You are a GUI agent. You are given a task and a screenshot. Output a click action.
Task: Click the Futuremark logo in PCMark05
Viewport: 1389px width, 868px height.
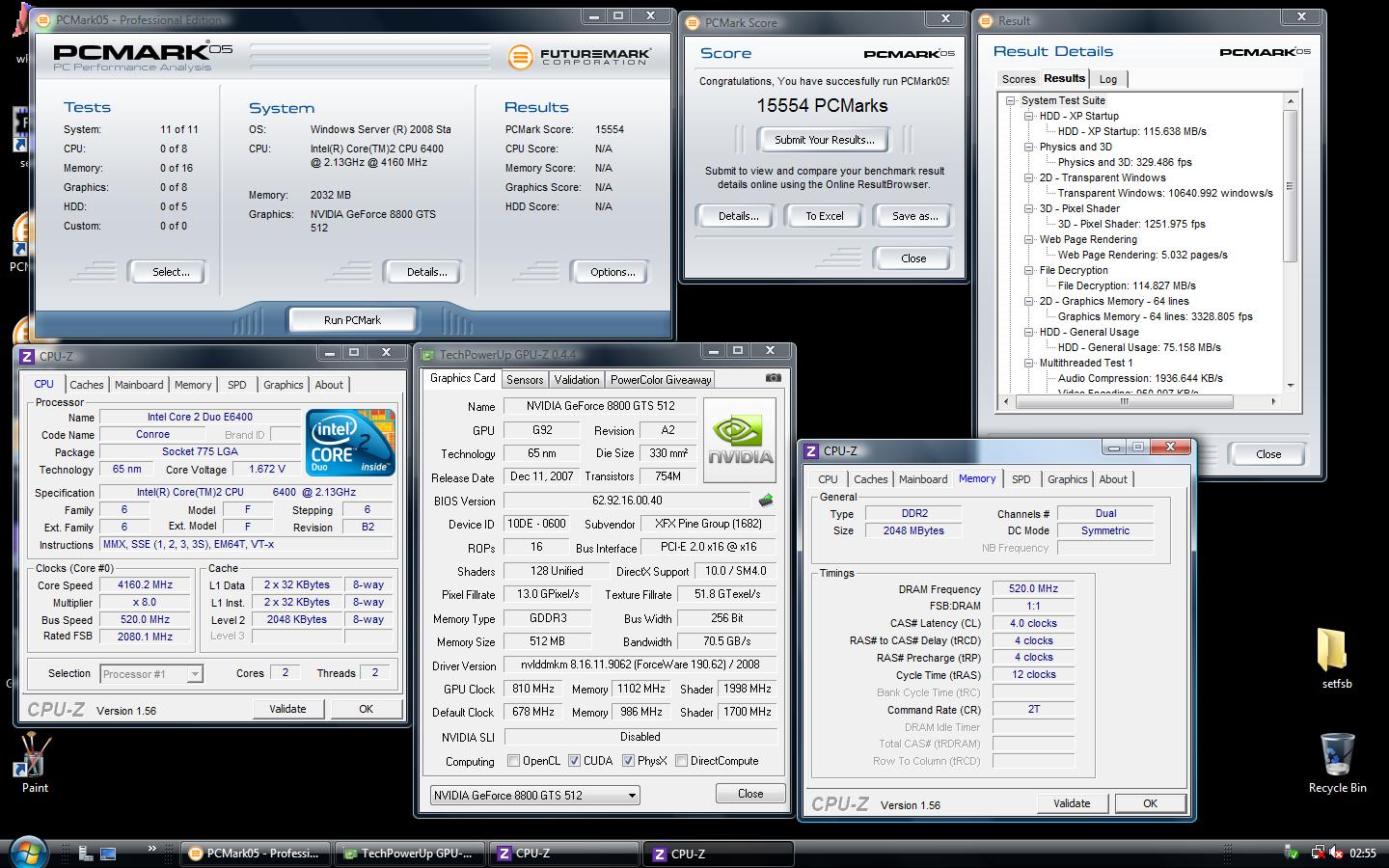pos(580,57)
